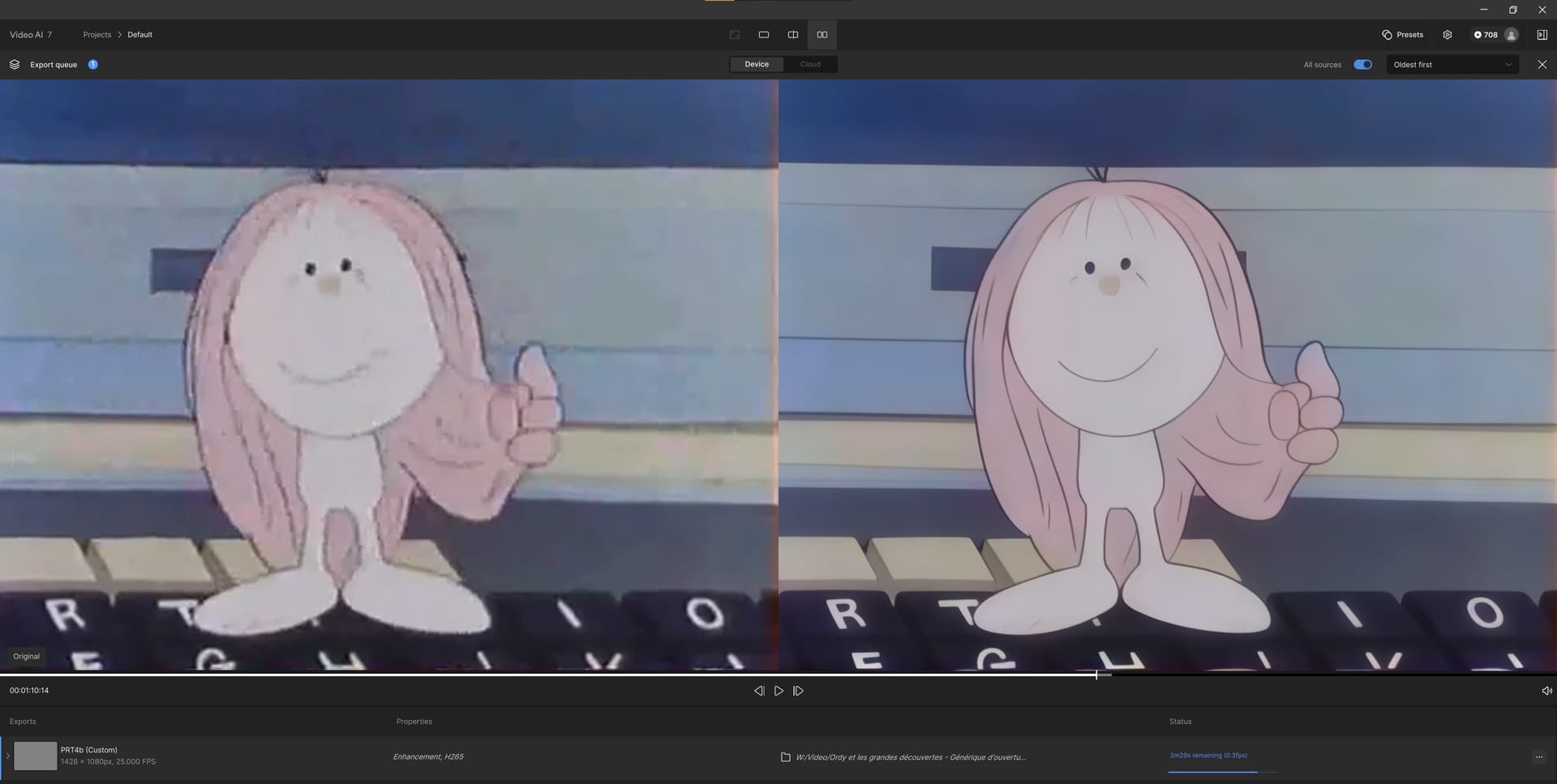
Task: Open the output folder icon
Action: coord(785,757)
